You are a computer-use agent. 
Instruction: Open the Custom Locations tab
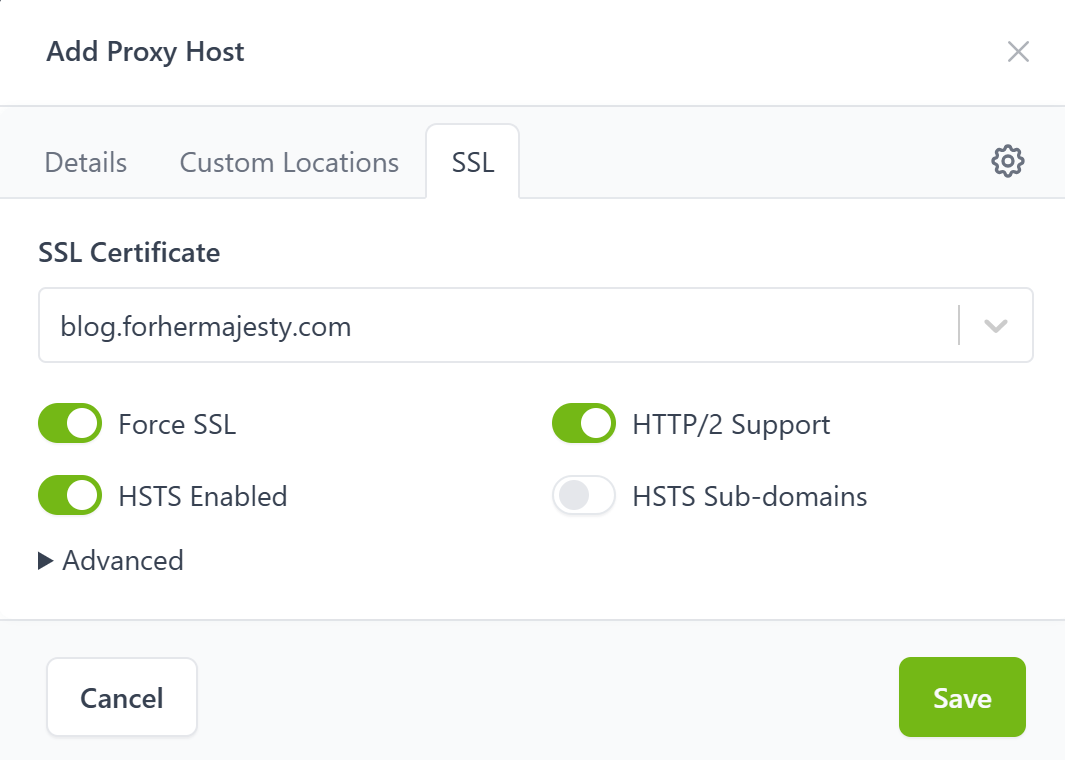[x=289, y=163]
